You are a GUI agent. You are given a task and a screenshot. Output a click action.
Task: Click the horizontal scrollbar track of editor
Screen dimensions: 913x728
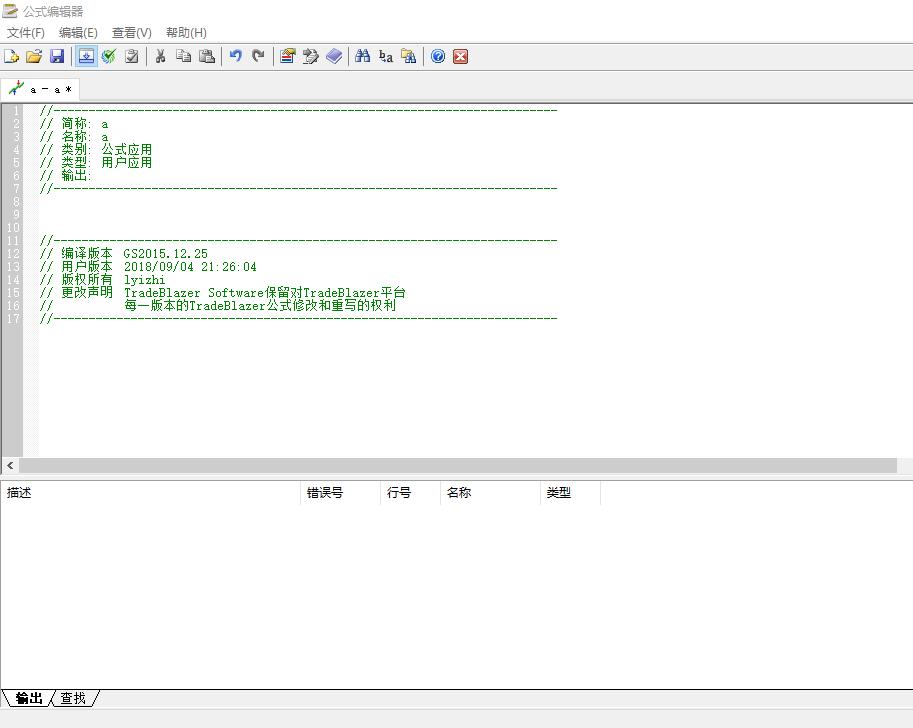(458, 465)
